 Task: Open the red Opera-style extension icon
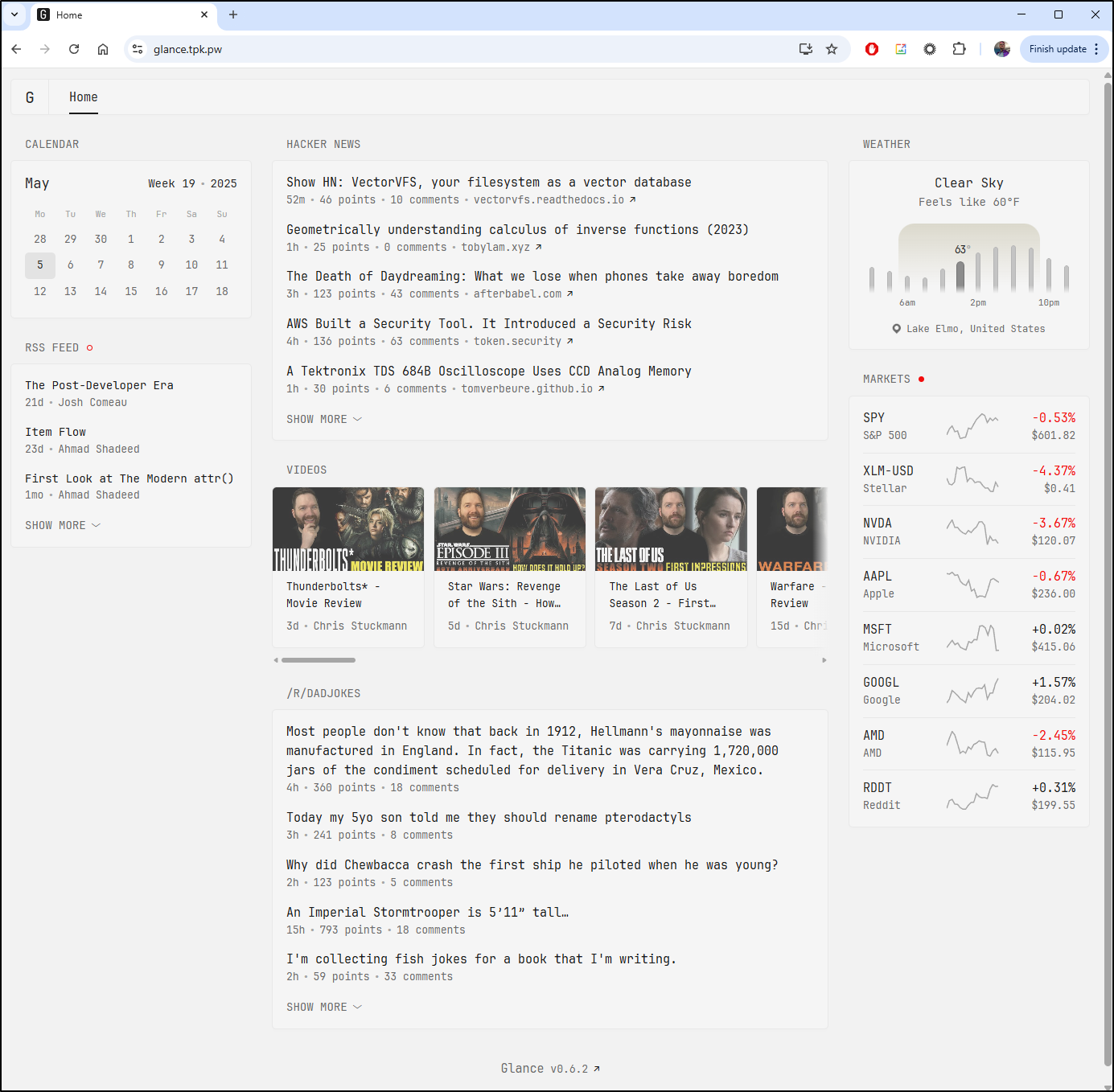(872, 49)
